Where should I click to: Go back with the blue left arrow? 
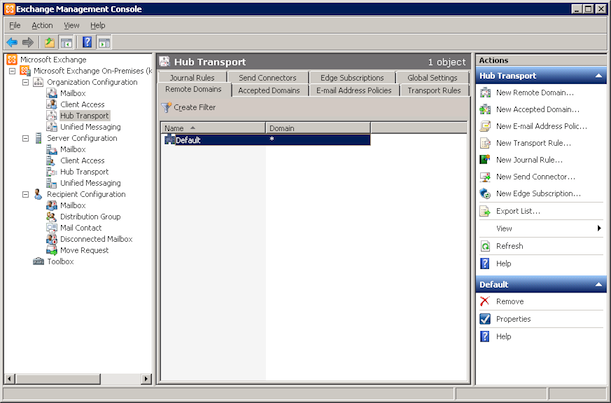click(x=12, y=42)
